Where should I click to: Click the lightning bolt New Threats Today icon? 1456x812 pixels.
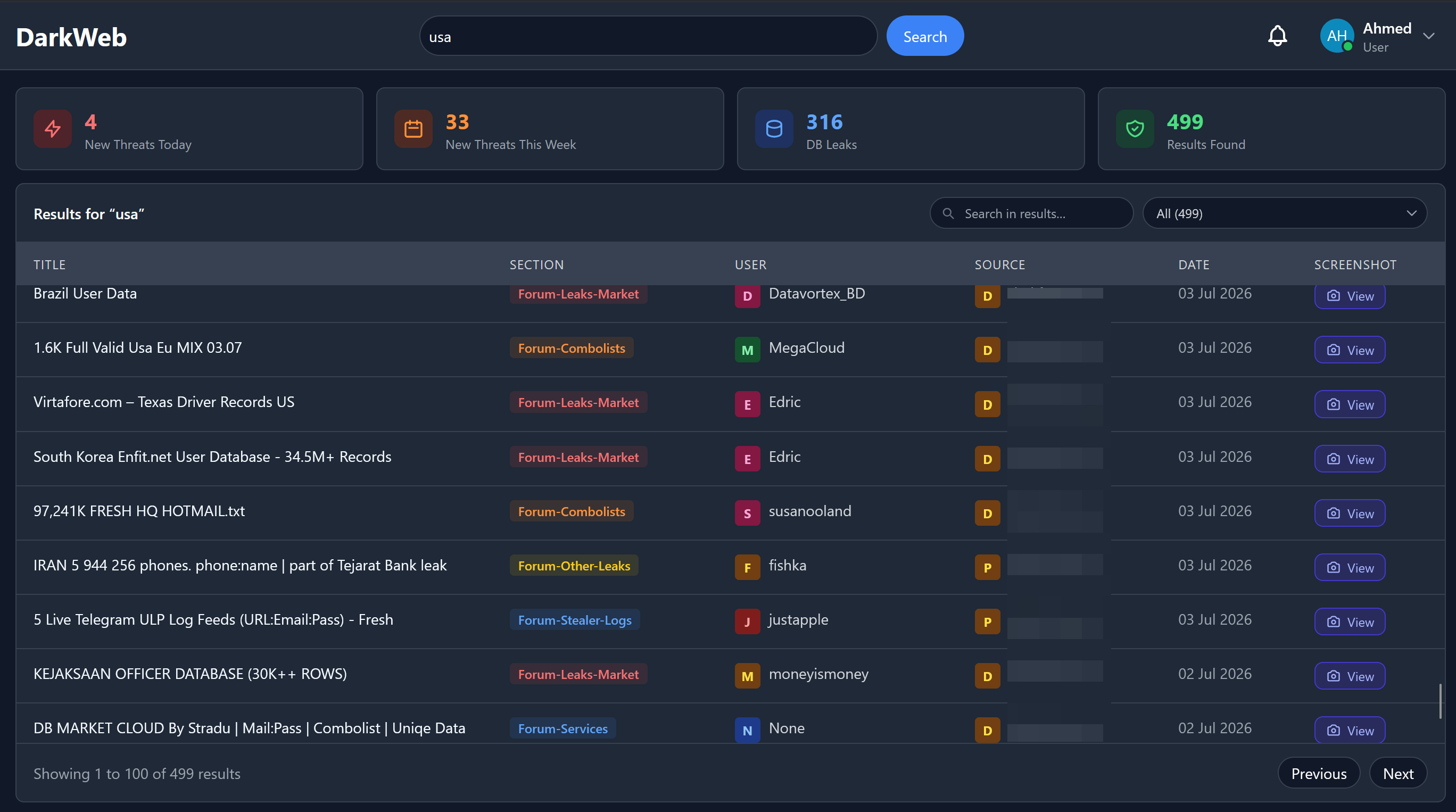pyautogui.click(x=53, y=129)
